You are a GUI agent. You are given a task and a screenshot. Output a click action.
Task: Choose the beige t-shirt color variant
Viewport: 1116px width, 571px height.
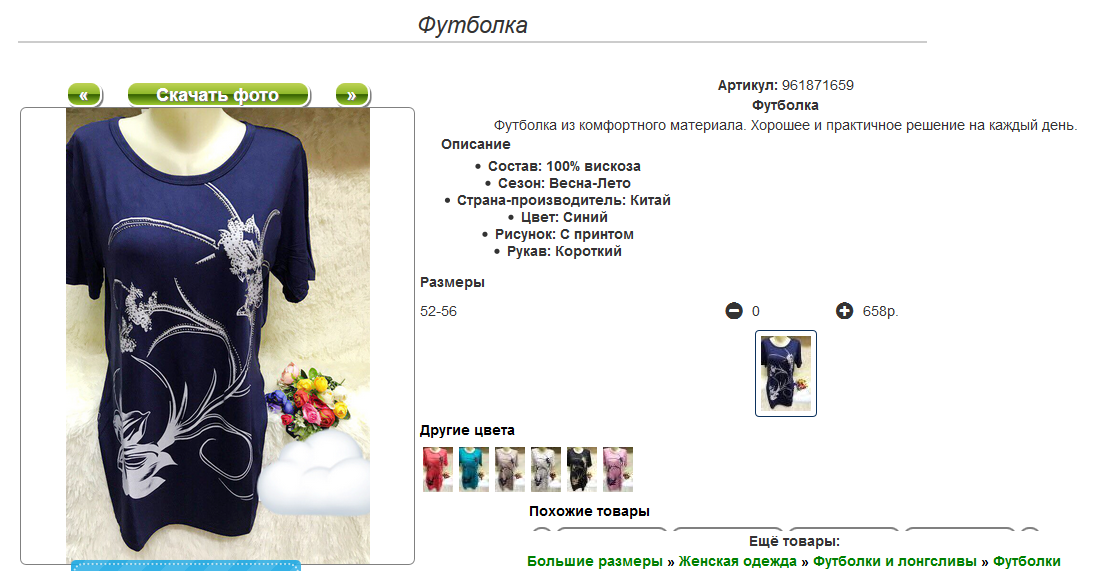[510, 469]
